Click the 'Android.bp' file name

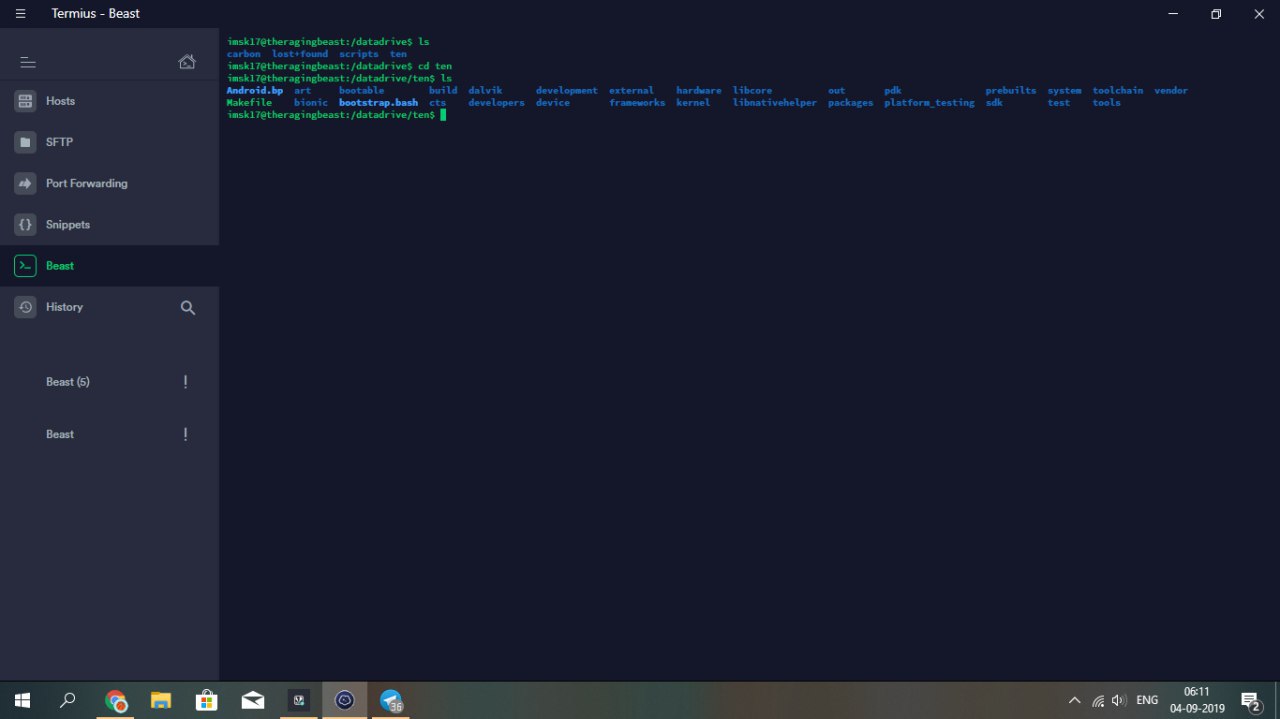point(255,90)
